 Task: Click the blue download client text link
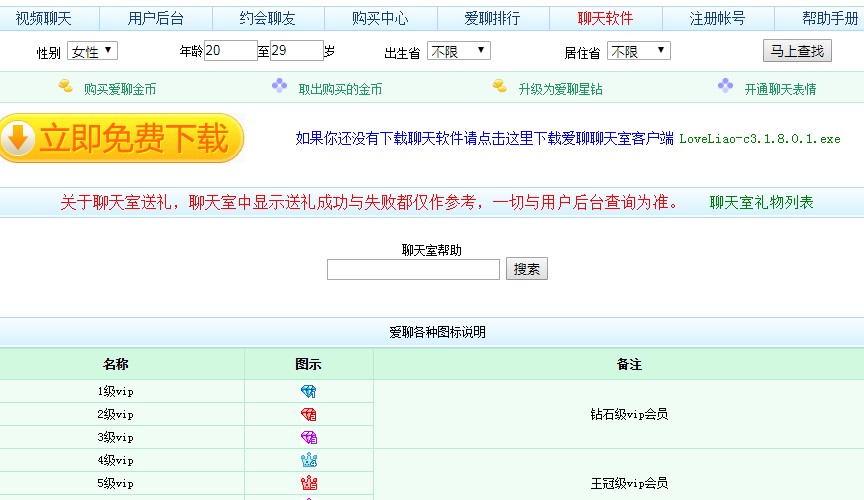click(x=484, y=138)
